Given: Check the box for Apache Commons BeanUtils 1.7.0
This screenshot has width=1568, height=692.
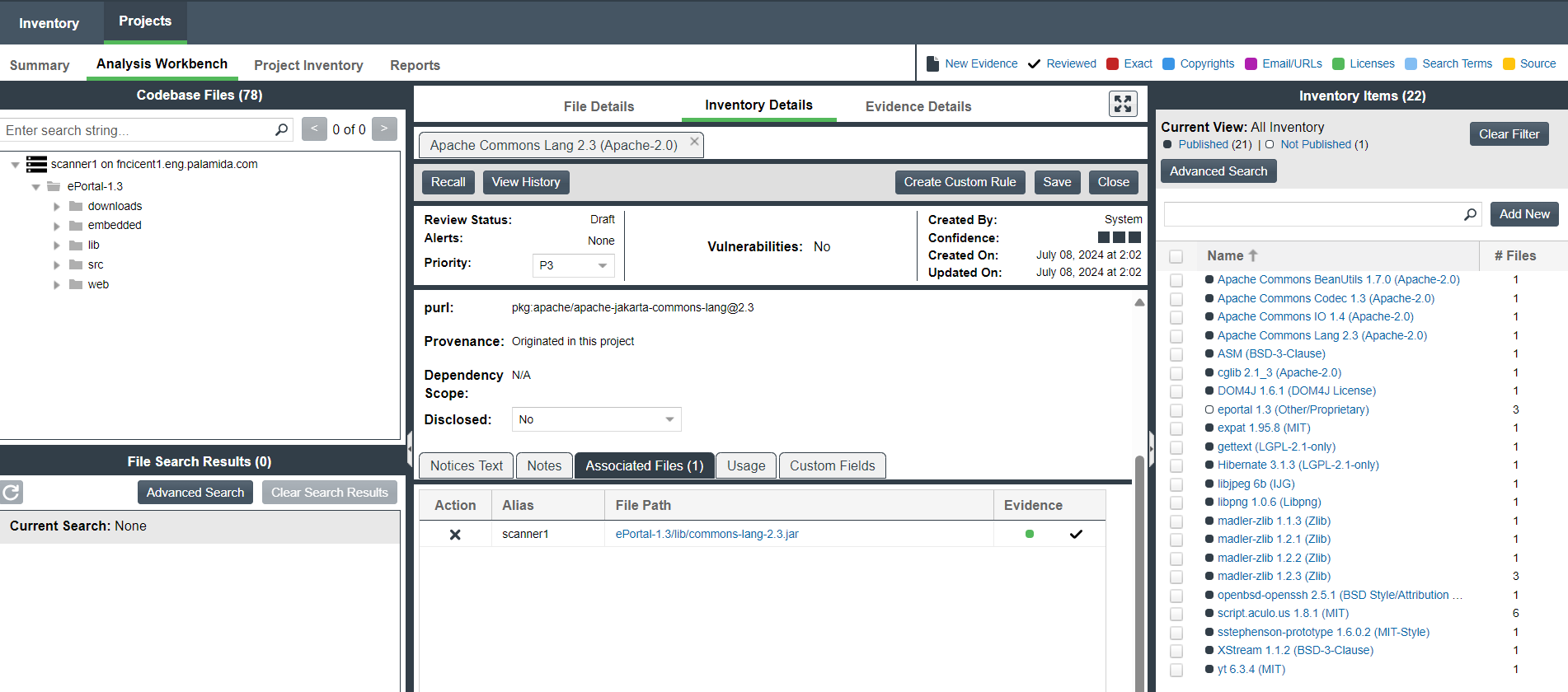Looking at the screenshot, I should [1176, 280].
